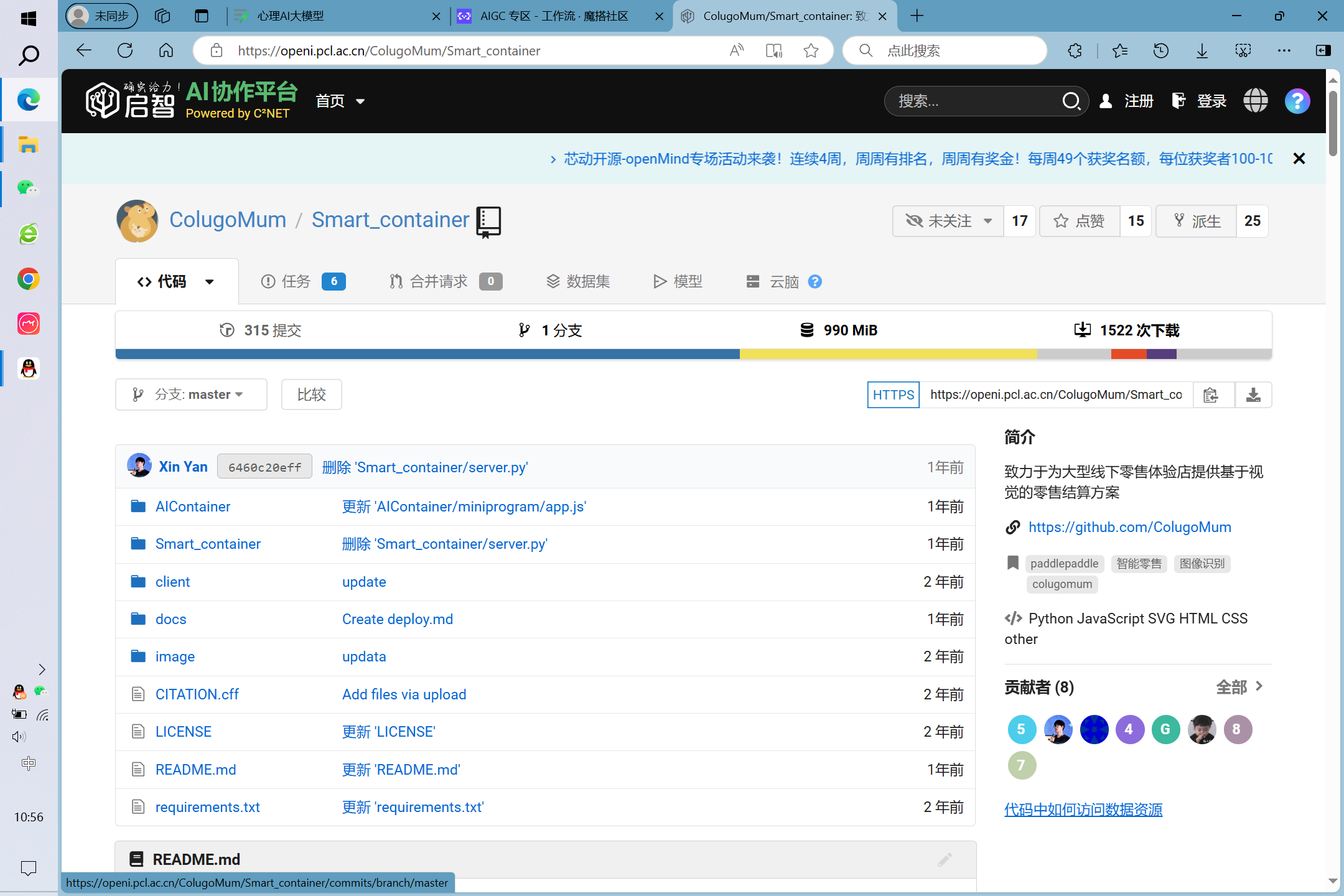Viewport: 1344px width, 896px height.
Task: Switch to the 合并请求 tab
Action: coord(446,282)
